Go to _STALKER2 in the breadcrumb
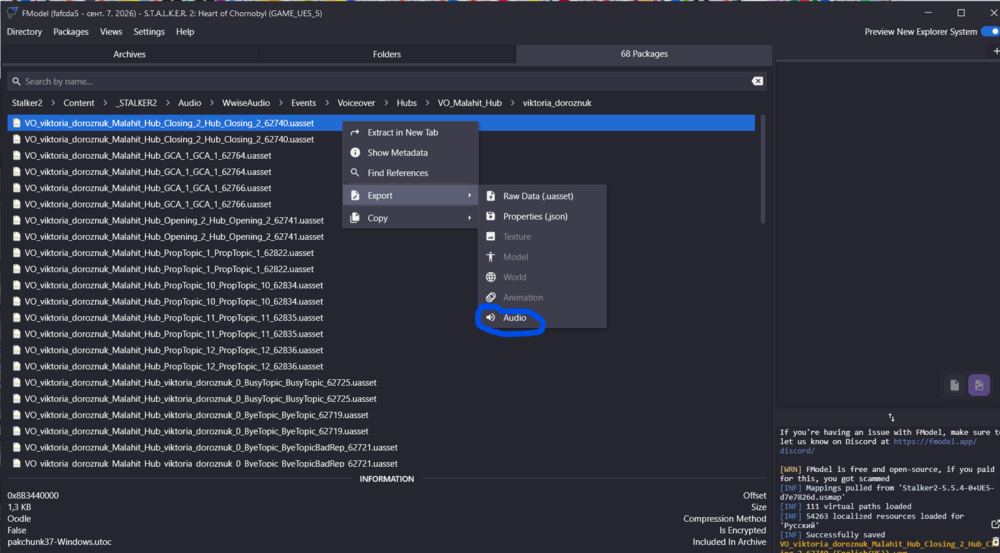 coord(136,103)
